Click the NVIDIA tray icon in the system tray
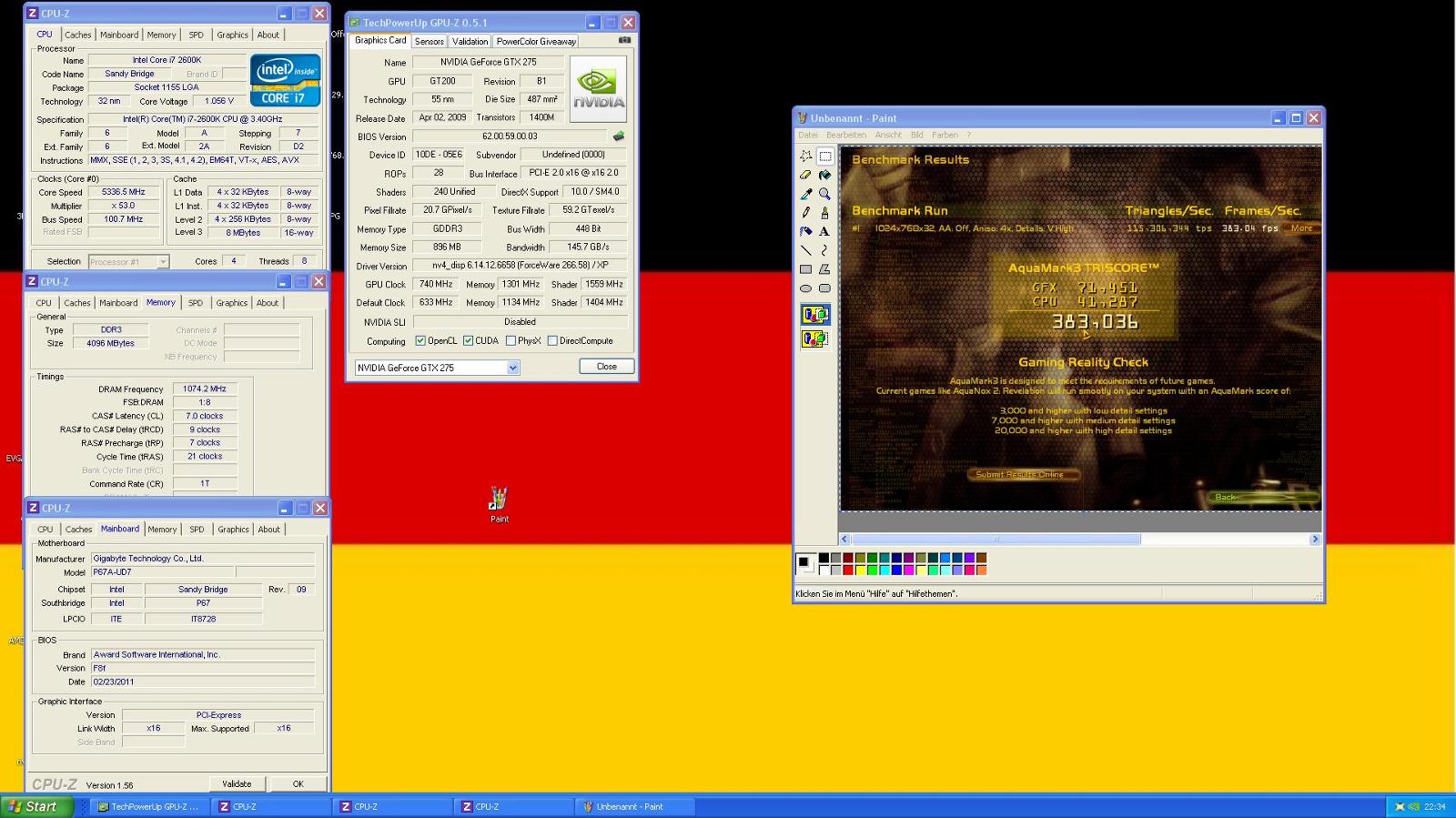Image resolution: width=1456 pixels, height=818 pixels. (x=1413, y=806)
